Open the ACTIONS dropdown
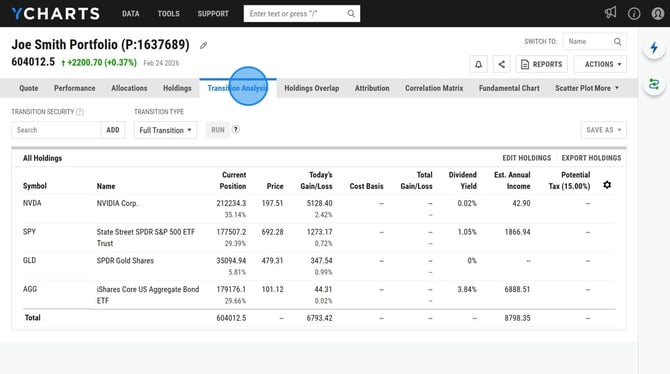Screen dimensions: 670x374 click(600, 64)
